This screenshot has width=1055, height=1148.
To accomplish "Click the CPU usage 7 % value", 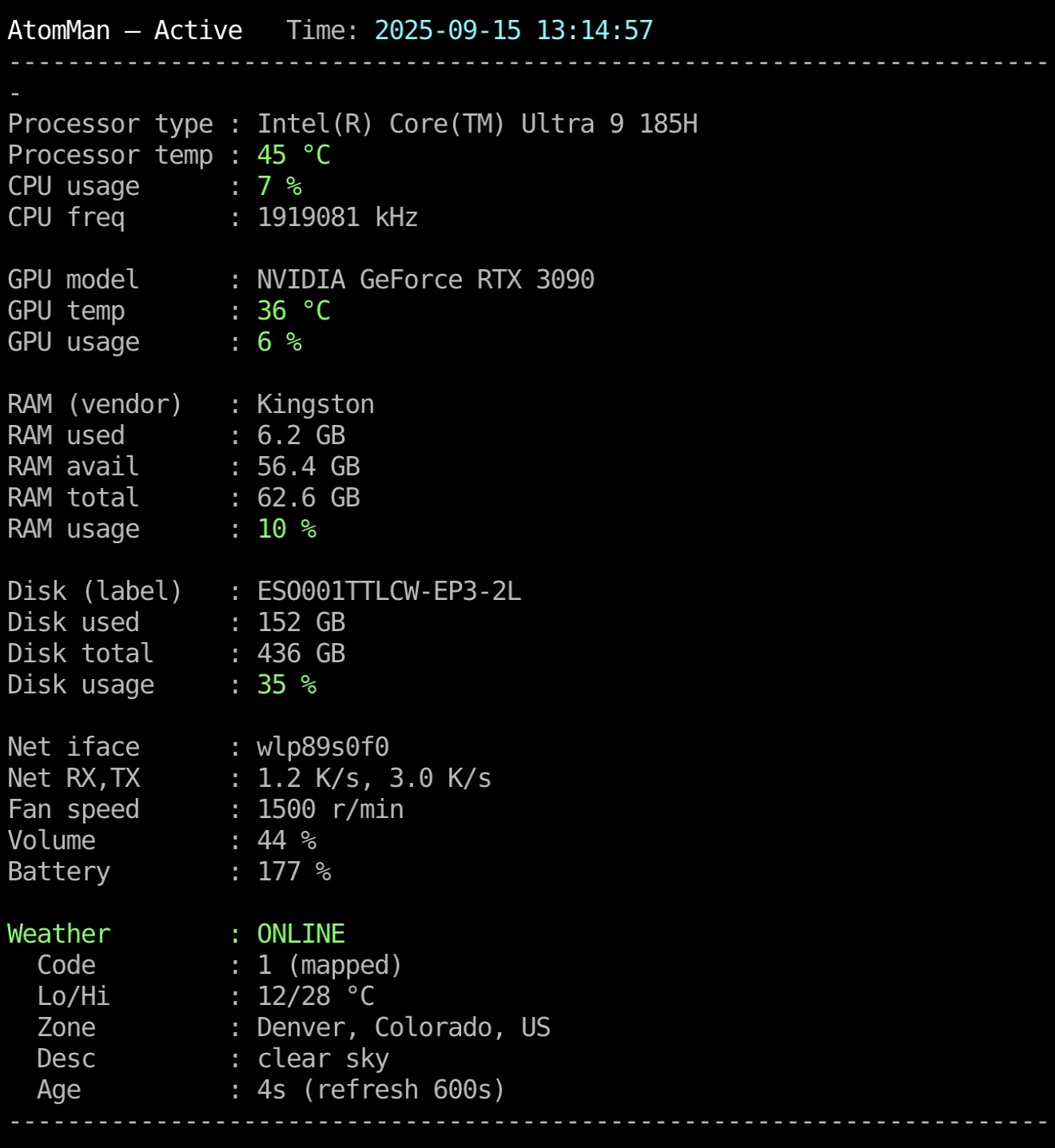I will pyautogui.click(x=279, y=186).
